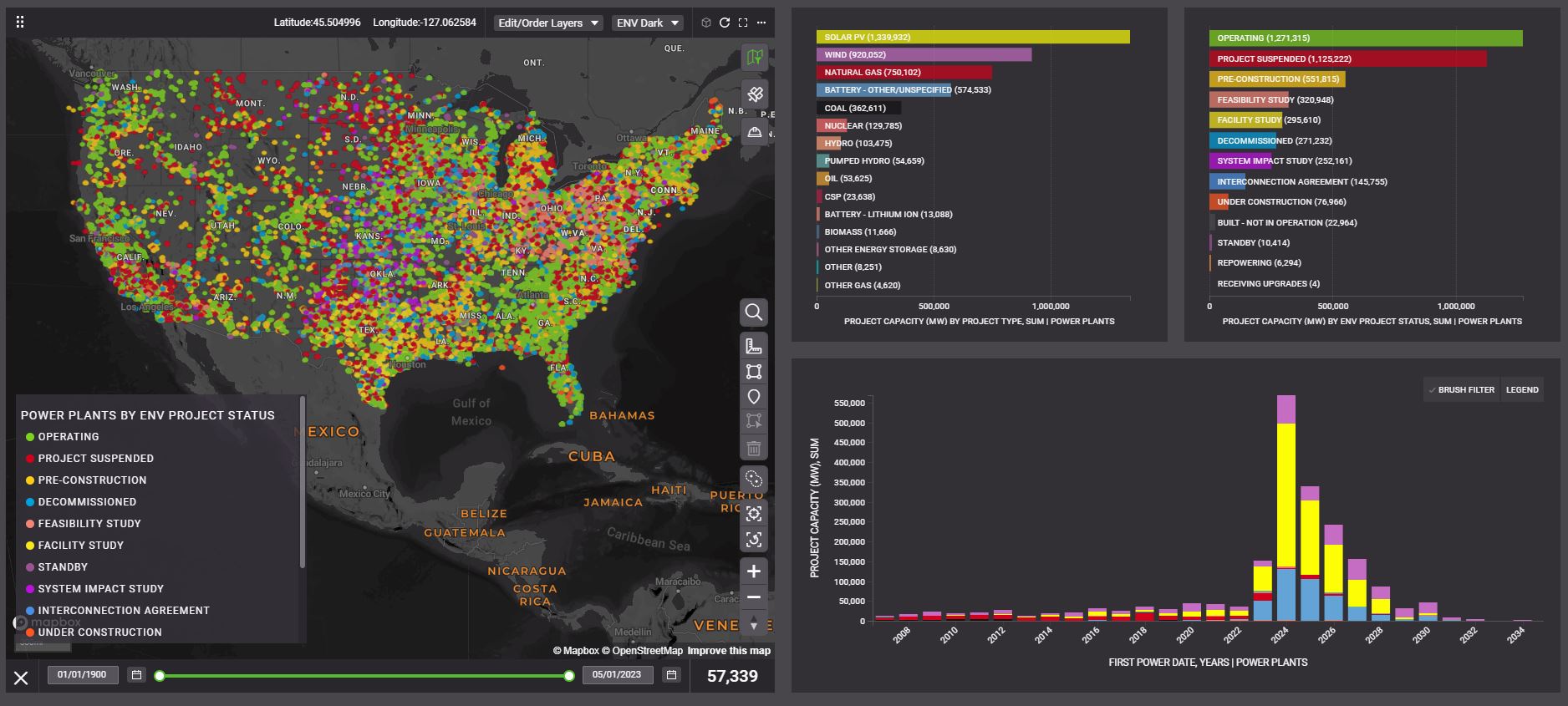
Task: Click the map filter icon
Action: pos(754,57)
